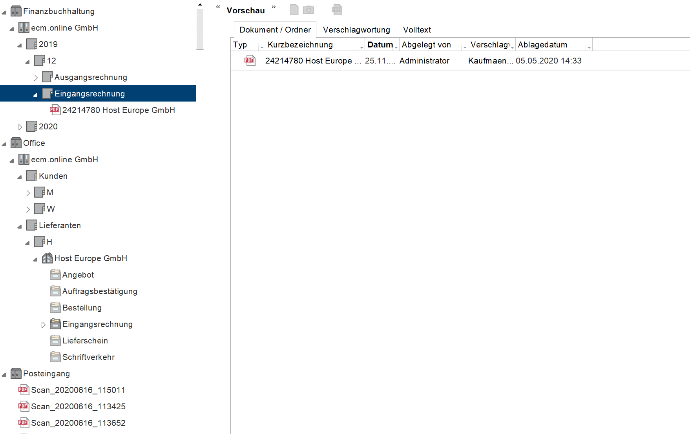
Task: Expand Eingangsrechnung under Host Europe GmbH
Action: pos(43,324)
